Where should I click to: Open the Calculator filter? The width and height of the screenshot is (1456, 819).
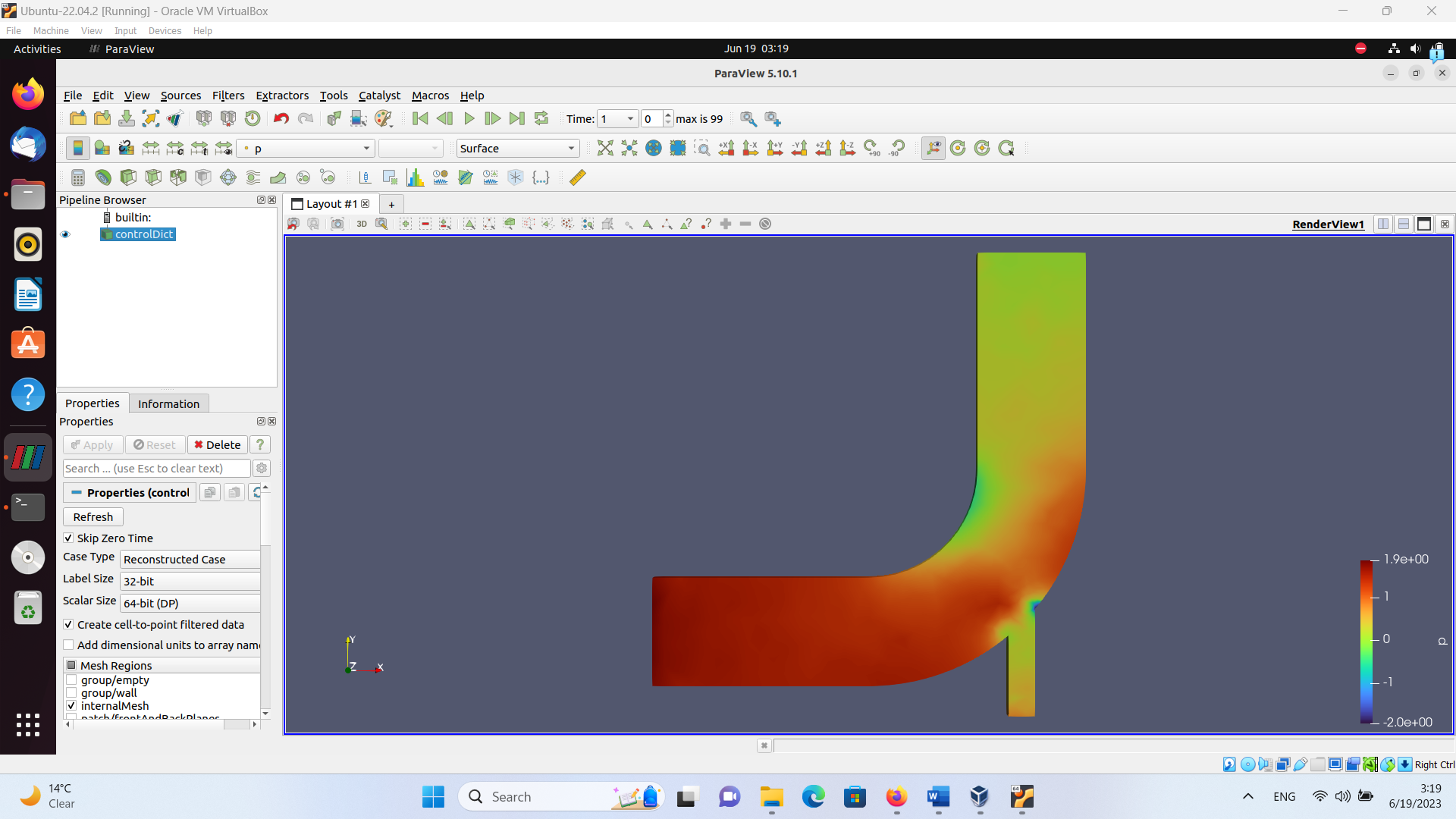point(77,177)
